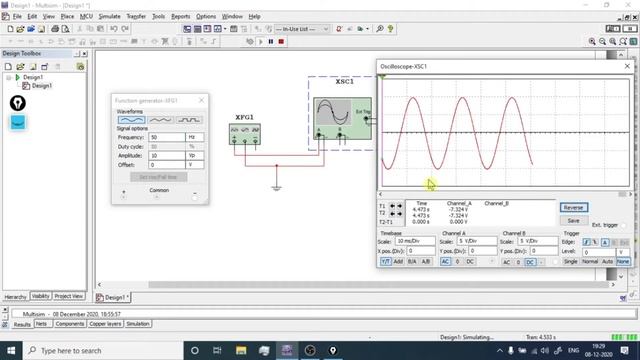Set Channel B coupling to DC
640x360 pixels.
(x=530, y=262)
